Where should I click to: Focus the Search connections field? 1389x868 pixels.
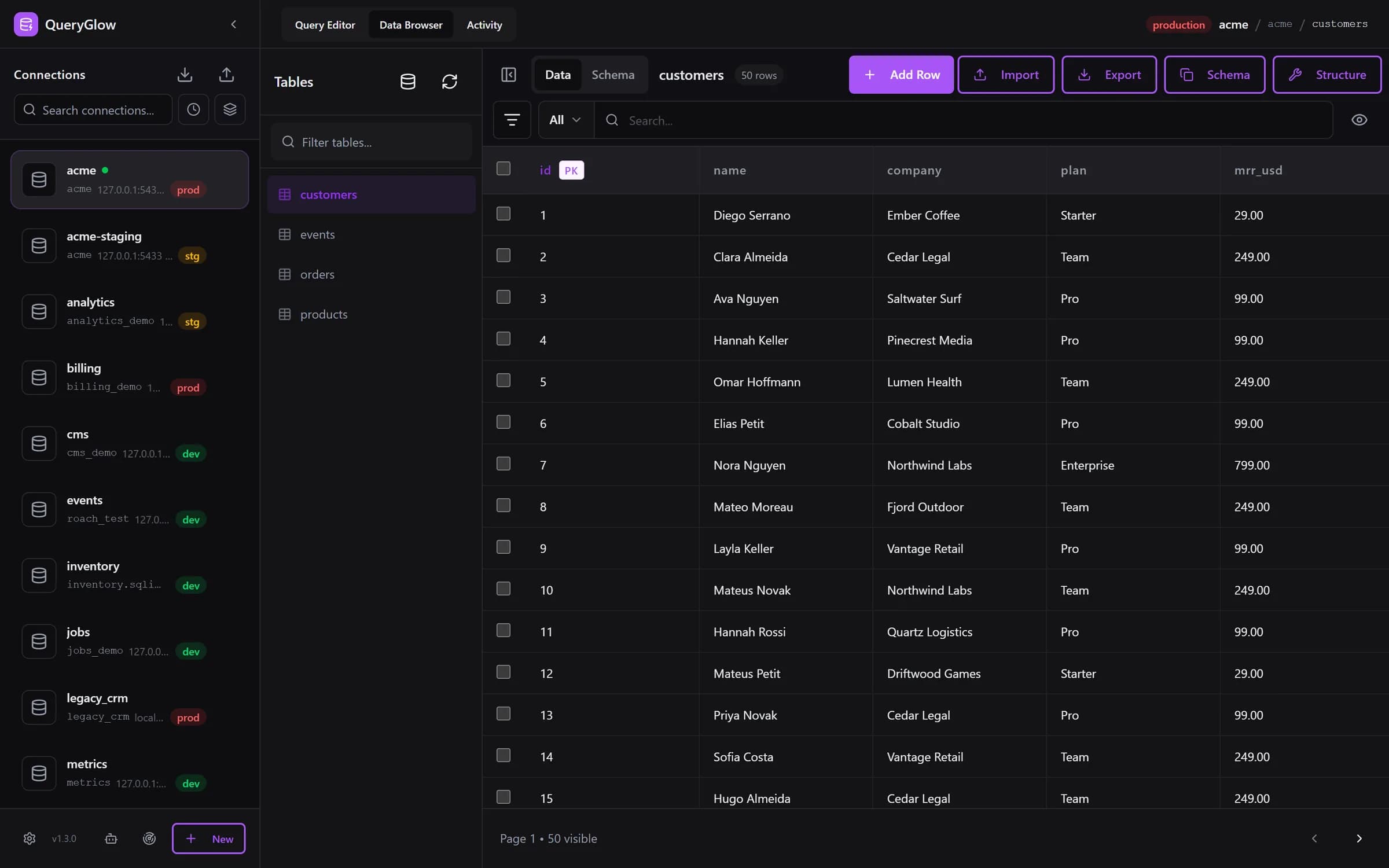coord(93,109)
